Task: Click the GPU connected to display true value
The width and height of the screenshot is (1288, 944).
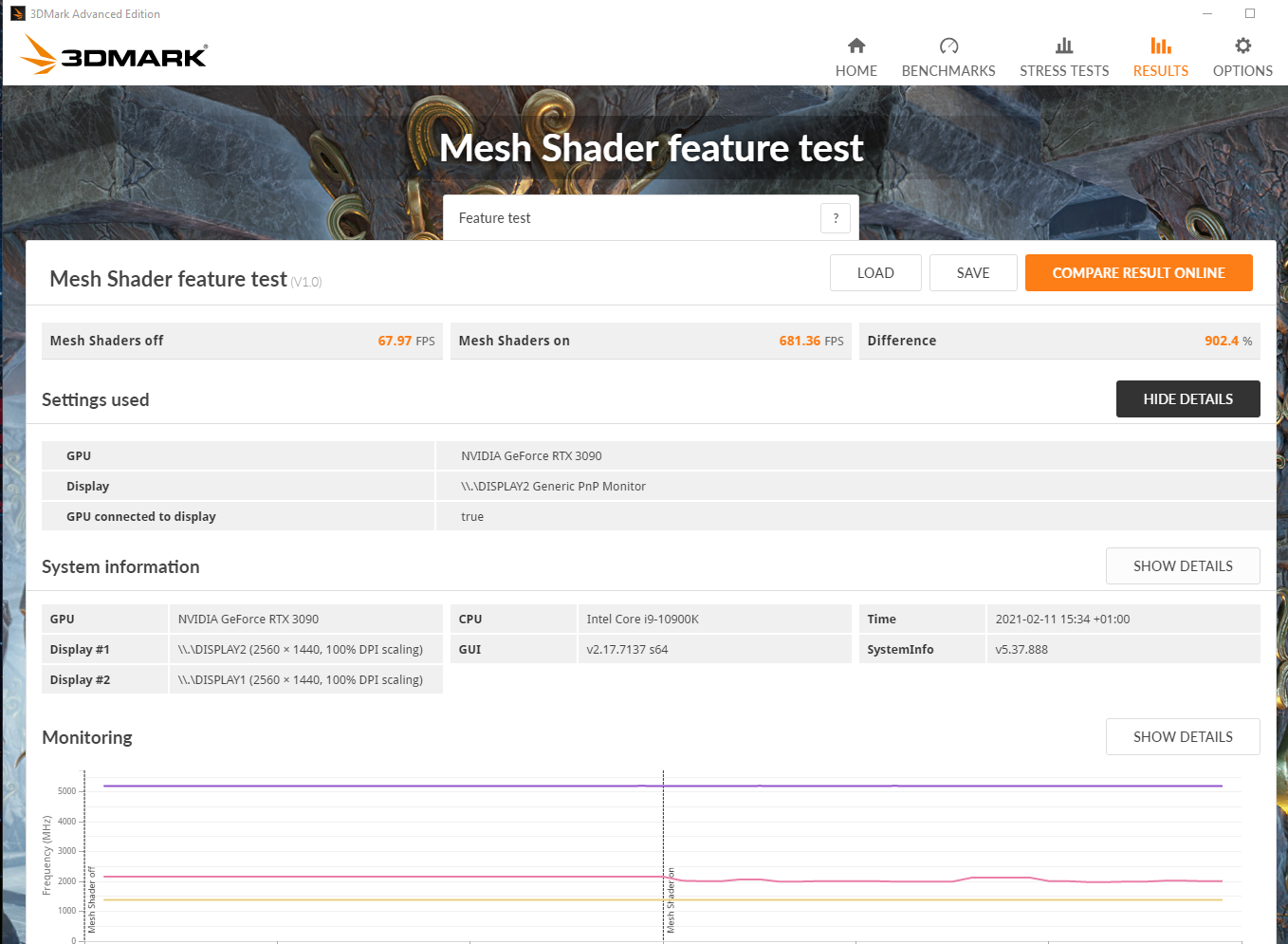Action: point(472,516)
